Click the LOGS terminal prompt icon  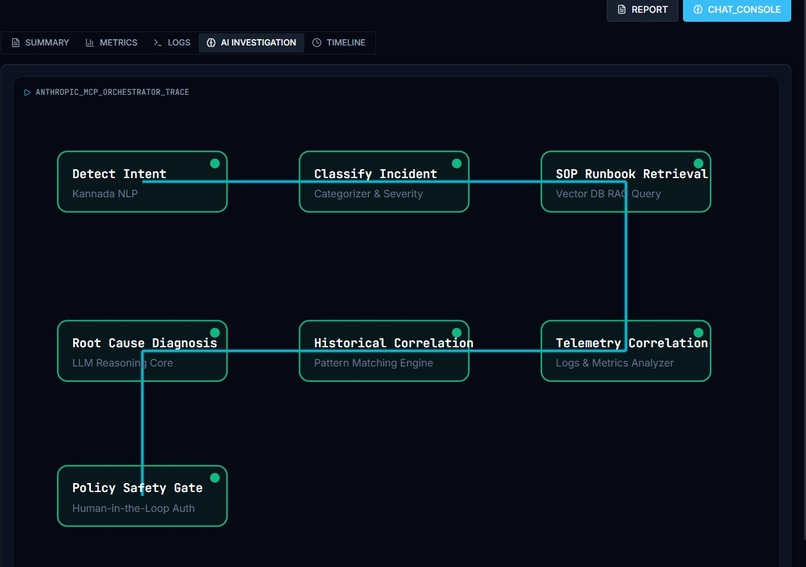(x=157, y=43)
